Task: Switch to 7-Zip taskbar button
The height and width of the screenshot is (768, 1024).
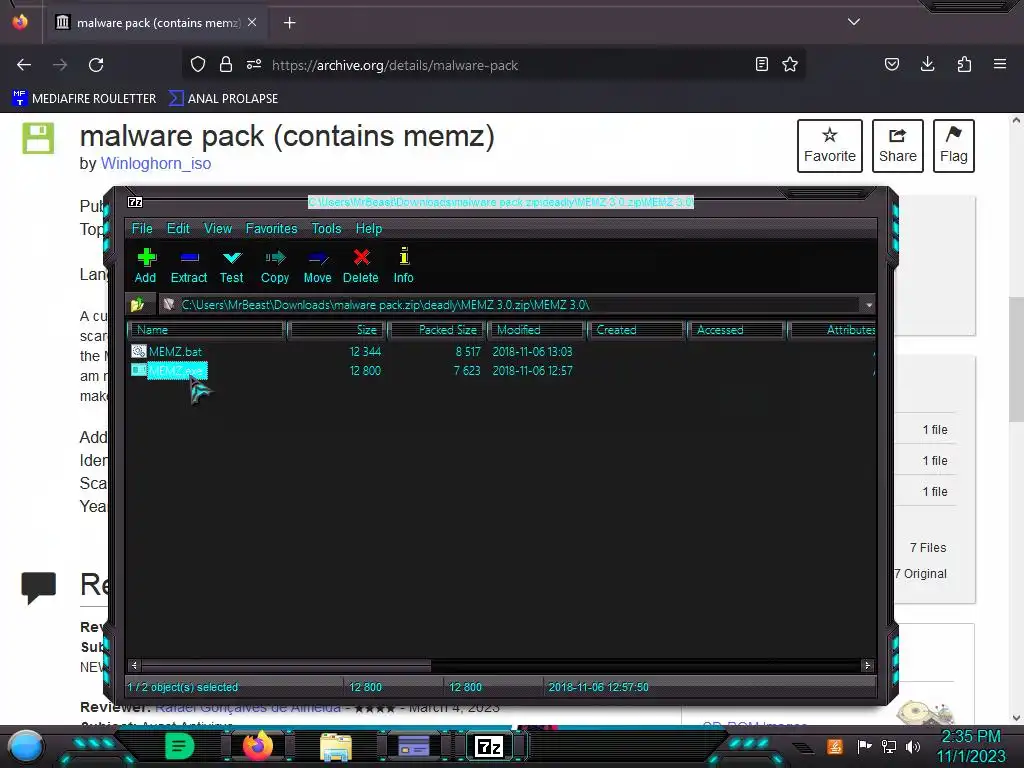Action: [x=489, y=746]
